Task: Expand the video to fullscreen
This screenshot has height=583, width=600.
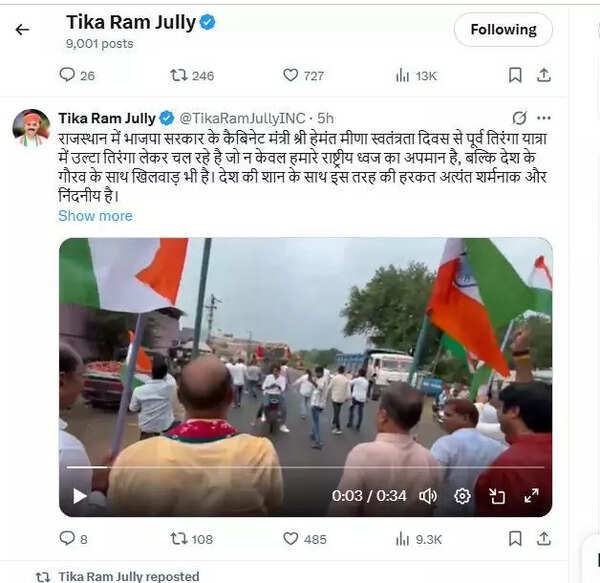Action: (532, 496)
